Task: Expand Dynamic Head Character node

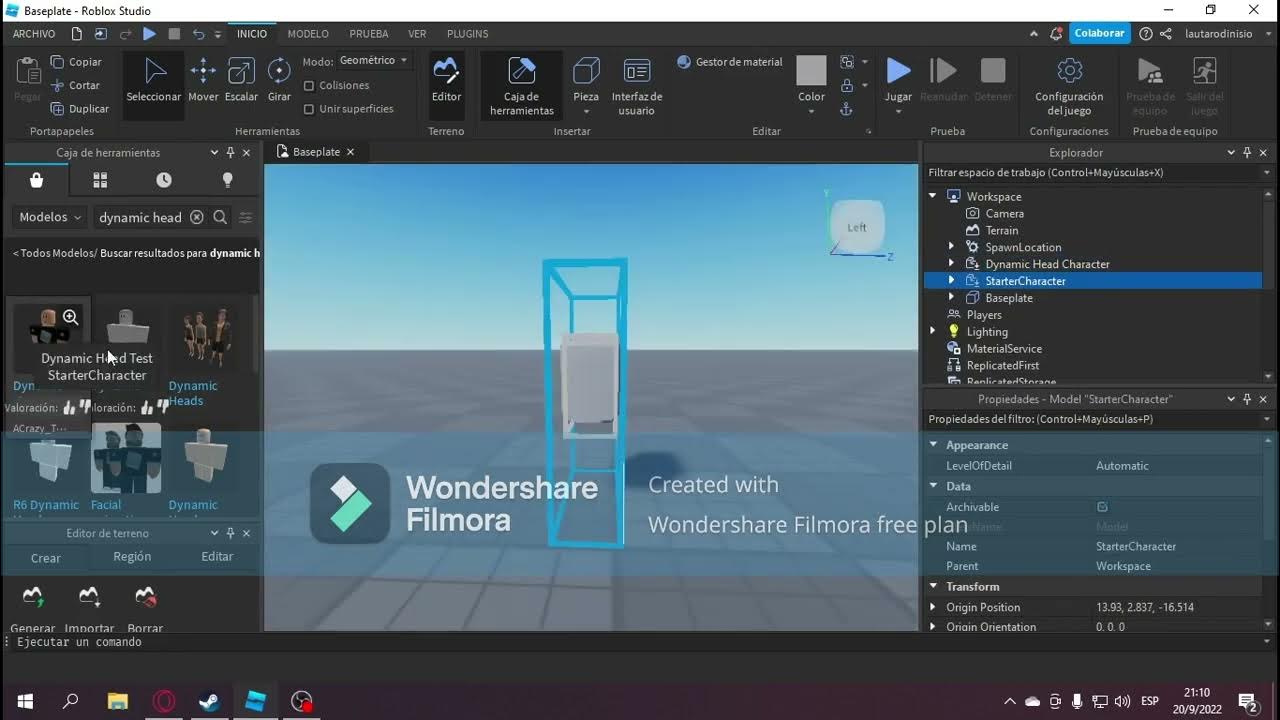Action: point(951,264)
